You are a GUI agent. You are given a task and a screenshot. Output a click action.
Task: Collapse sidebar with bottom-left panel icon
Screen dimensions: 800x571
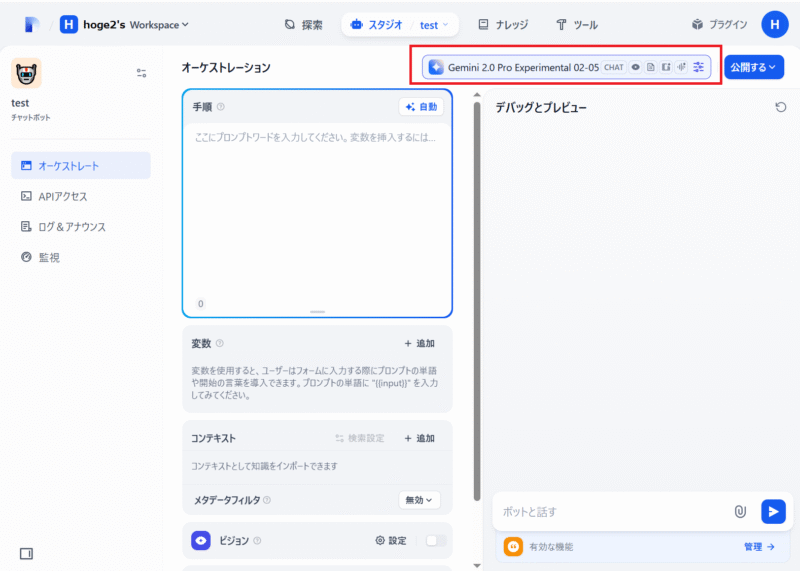click(x=27, y=554)
